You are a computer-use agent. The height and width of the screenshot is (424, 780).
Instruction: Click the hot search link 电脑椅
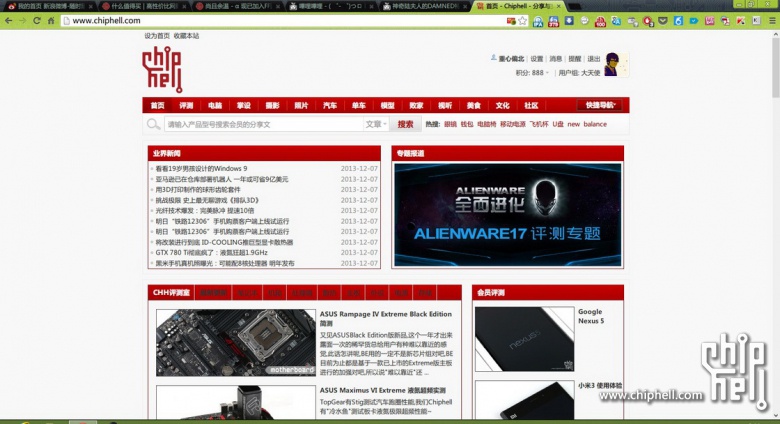point(487,124)
